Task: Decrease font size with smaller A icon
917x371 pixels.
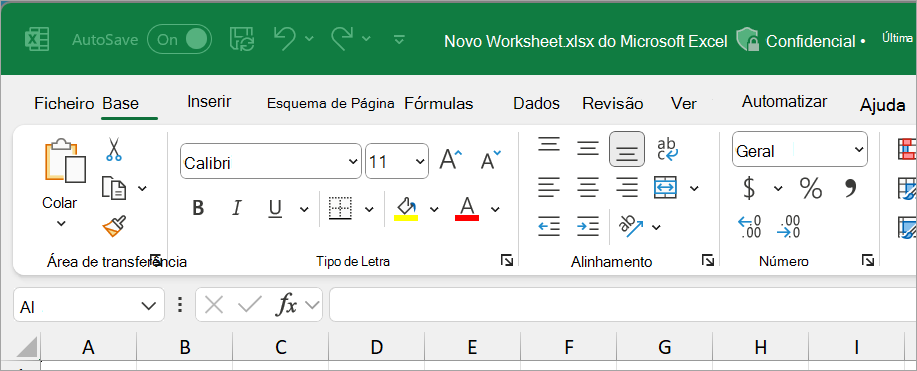Action: coord(490,159)
